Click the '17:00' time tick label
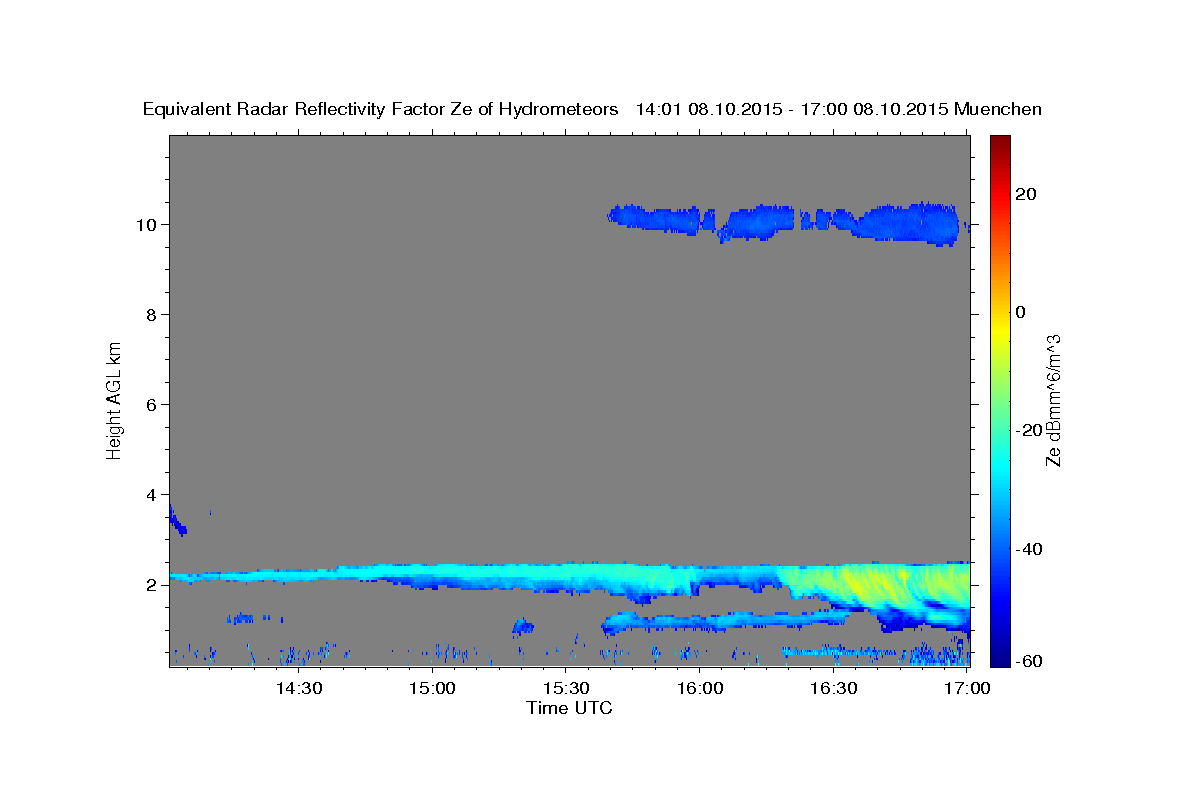The width and height of the screenshot is (1200, 800). [967, 688]
